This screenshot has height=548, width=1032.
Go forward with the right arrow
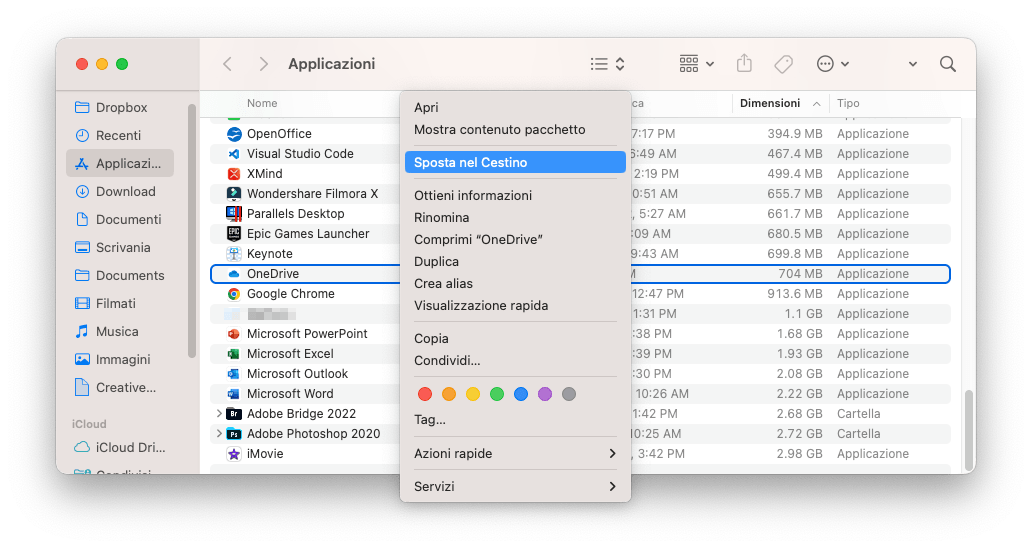(263, 64)
